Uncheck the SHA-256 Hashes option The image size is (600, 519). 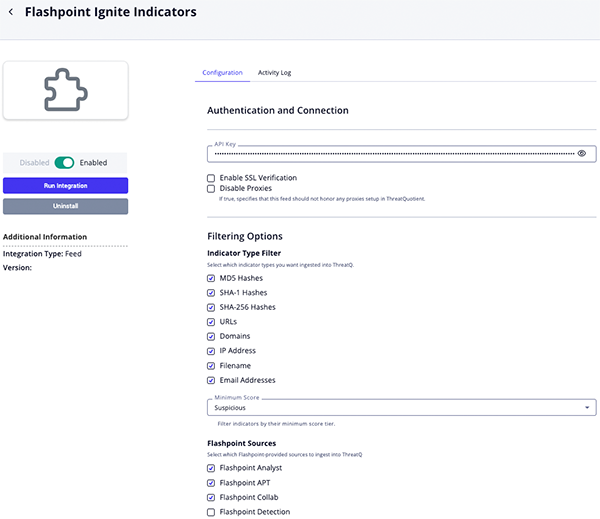coord(211,307)
